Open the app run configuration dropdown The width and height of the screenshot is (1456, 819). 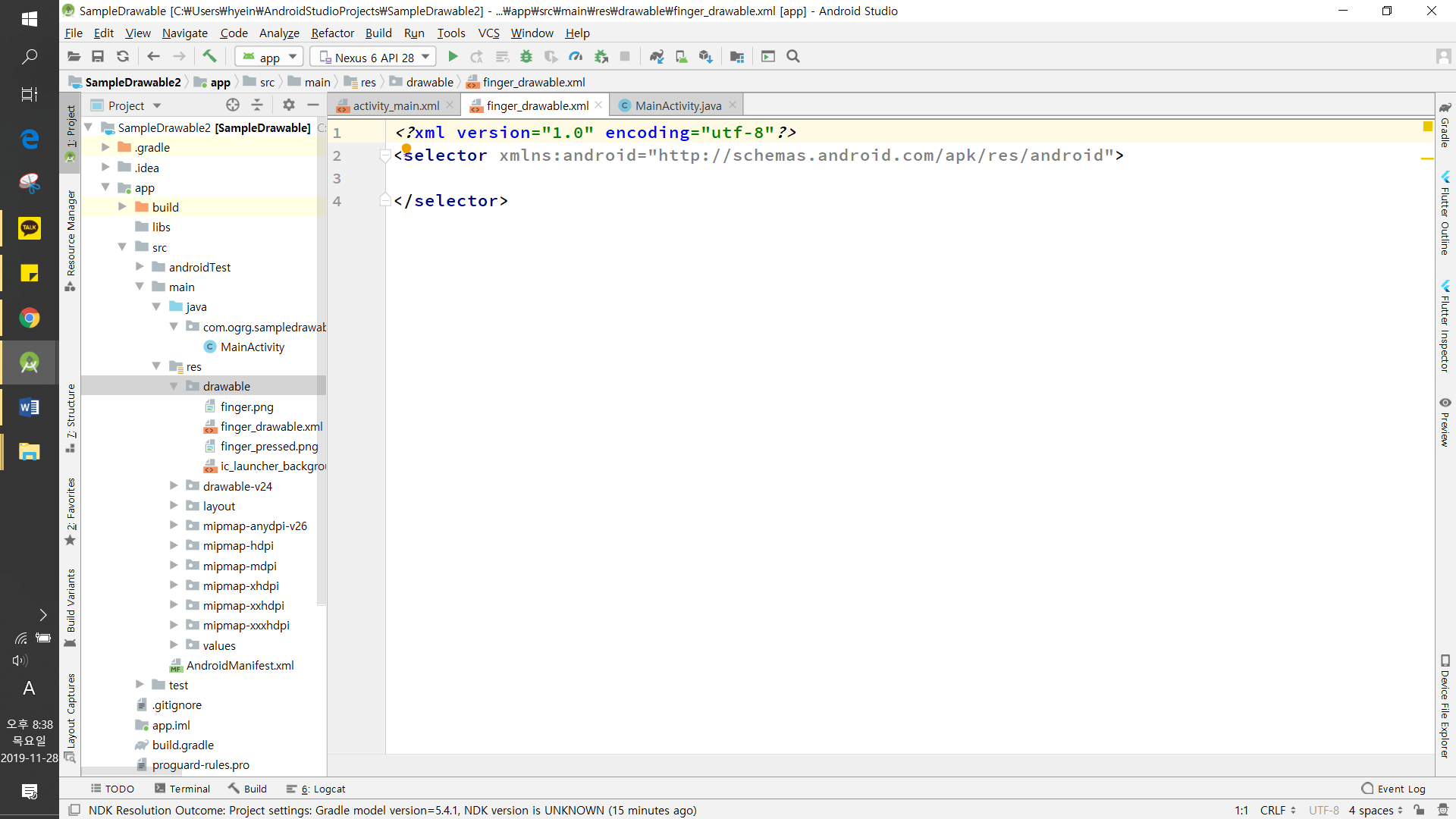270,57
